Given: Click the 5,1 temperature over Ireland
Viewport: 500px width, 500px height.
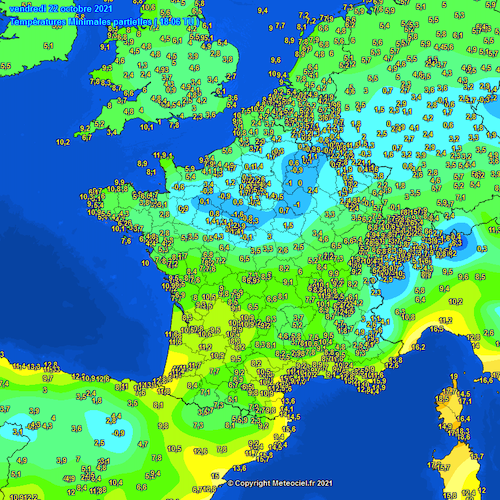Looking at the screenshot, I should (x=48, y=46).
